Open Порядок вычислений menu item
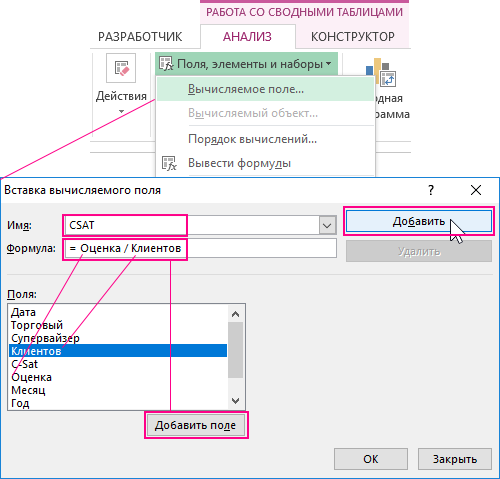The height and width of the screenshot is (479, 500). click(x=265, y=139)
